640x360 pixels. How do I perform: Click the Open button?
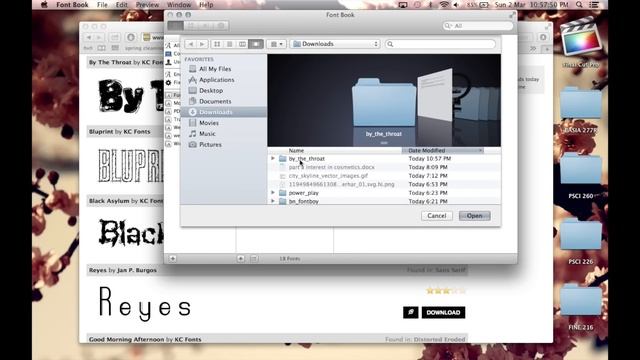474,216
